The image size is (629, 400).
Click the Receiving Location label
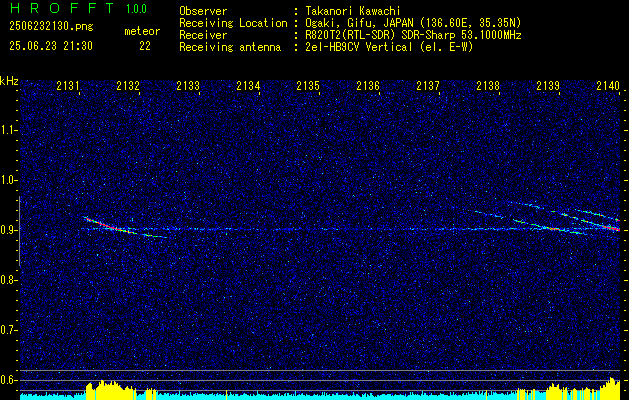click(233, 23)
